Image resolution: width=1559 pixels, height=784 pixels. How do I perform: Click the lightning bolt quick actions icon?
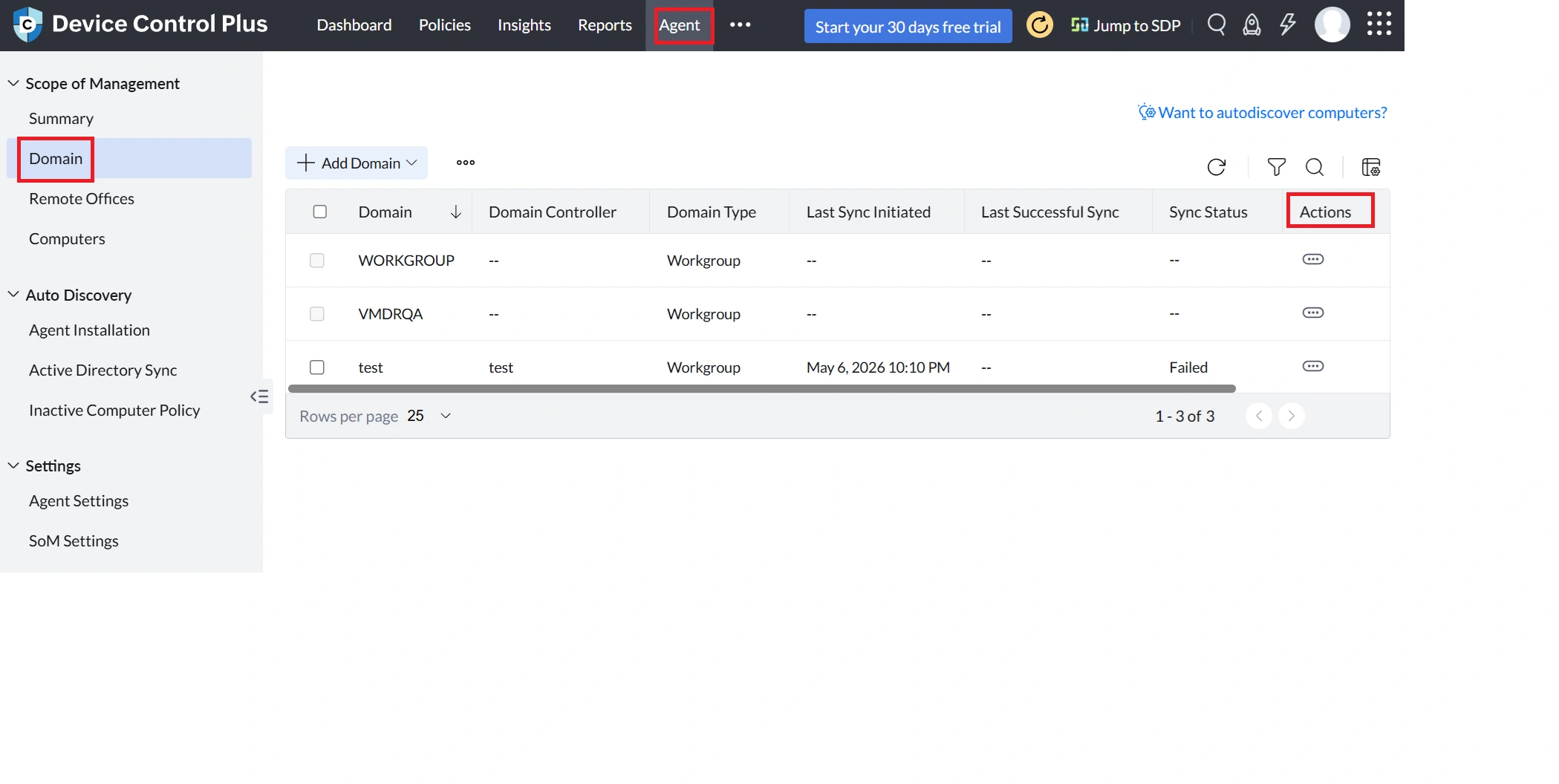(1287, 24)
